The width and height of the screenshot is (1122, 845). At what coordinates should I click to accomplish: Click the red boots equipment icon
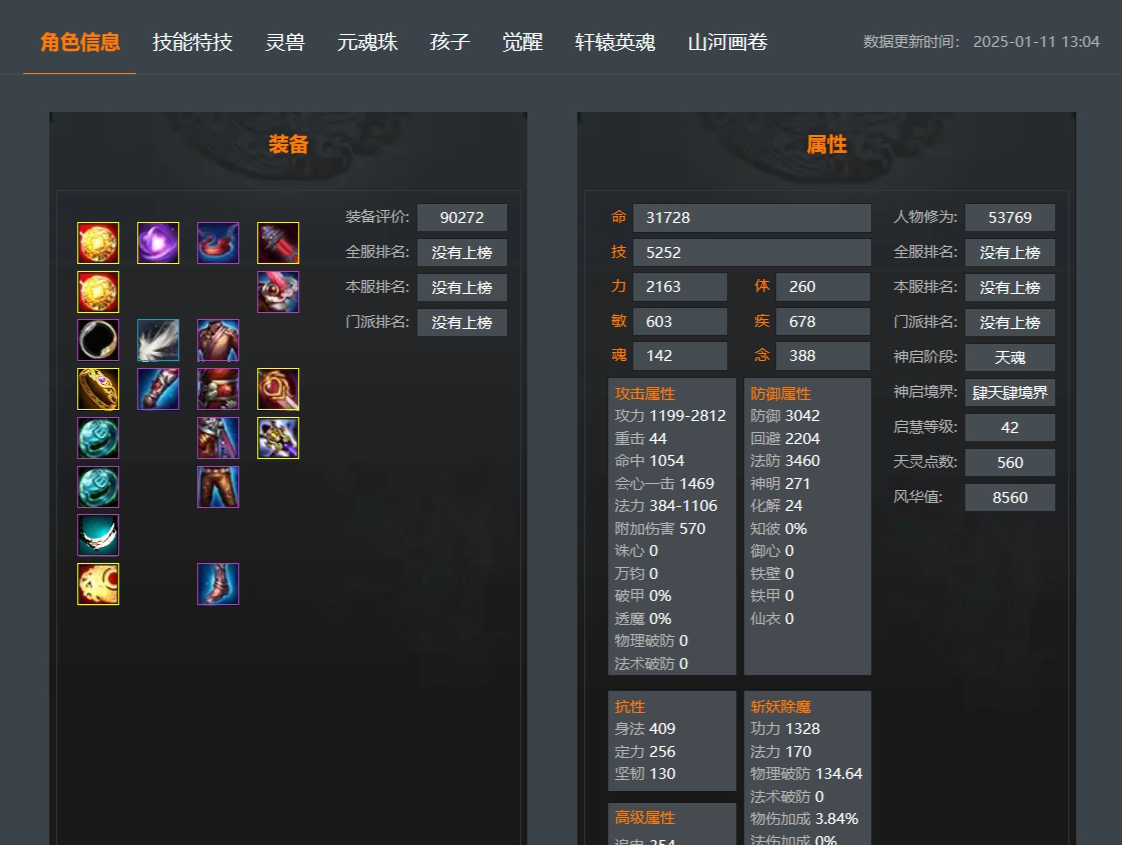[218, 584]
